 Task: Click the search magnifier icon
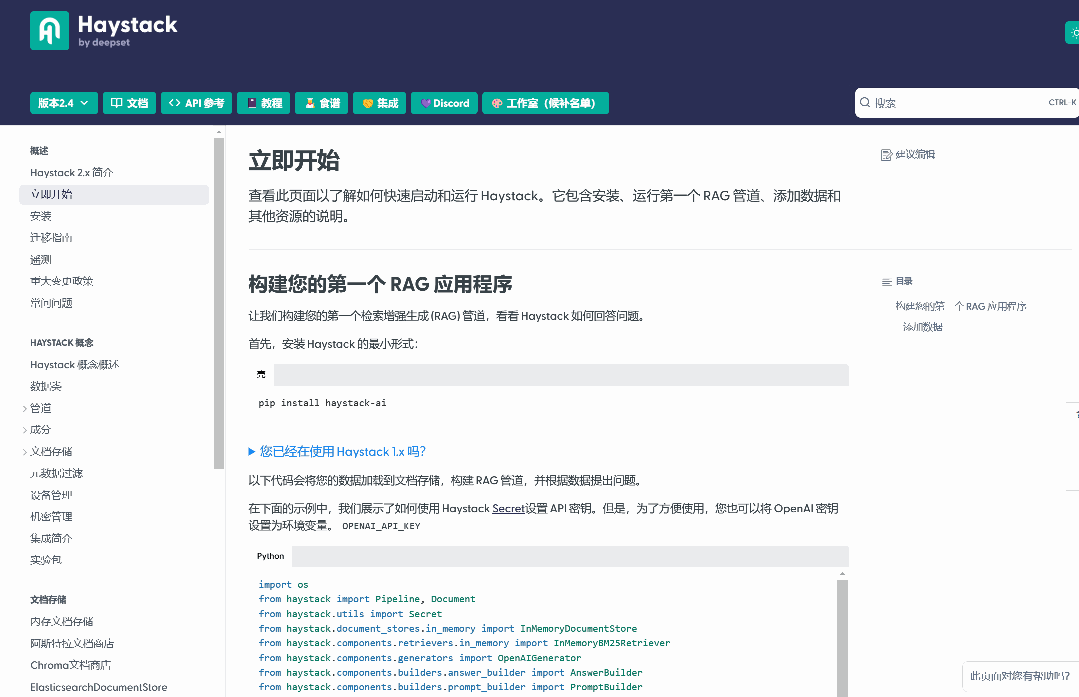click(x=865, y=103)
